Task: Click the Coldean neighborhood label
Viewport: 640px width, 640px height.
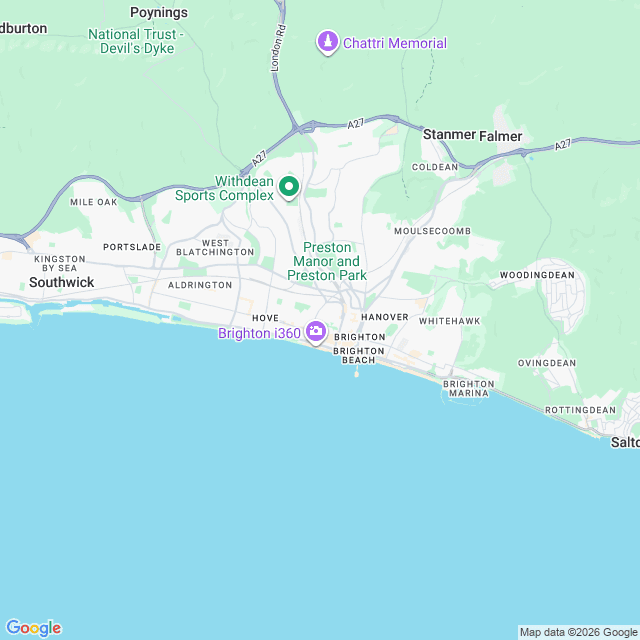Action: pos(435,167)
